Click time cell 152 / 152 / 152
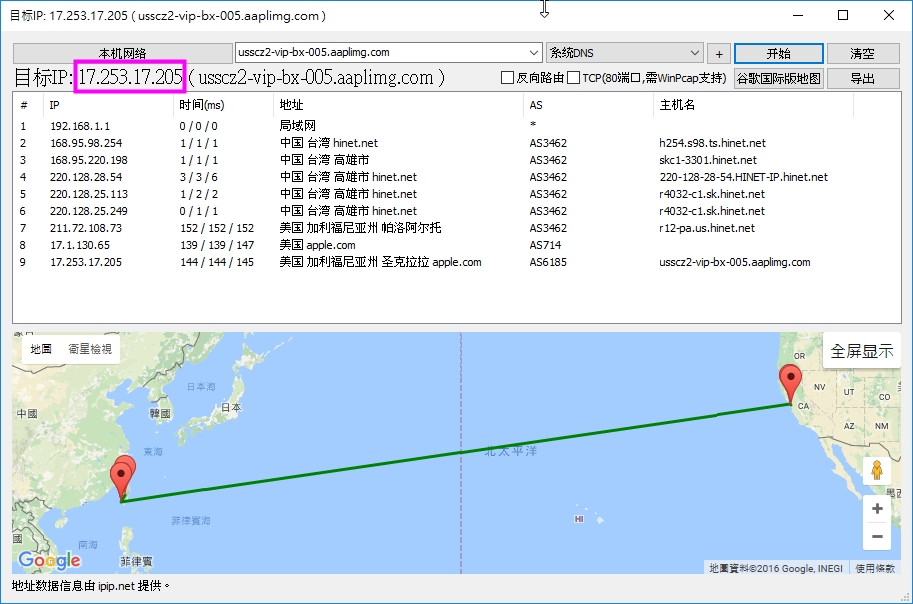913x604 pixels. coord(217,228)
